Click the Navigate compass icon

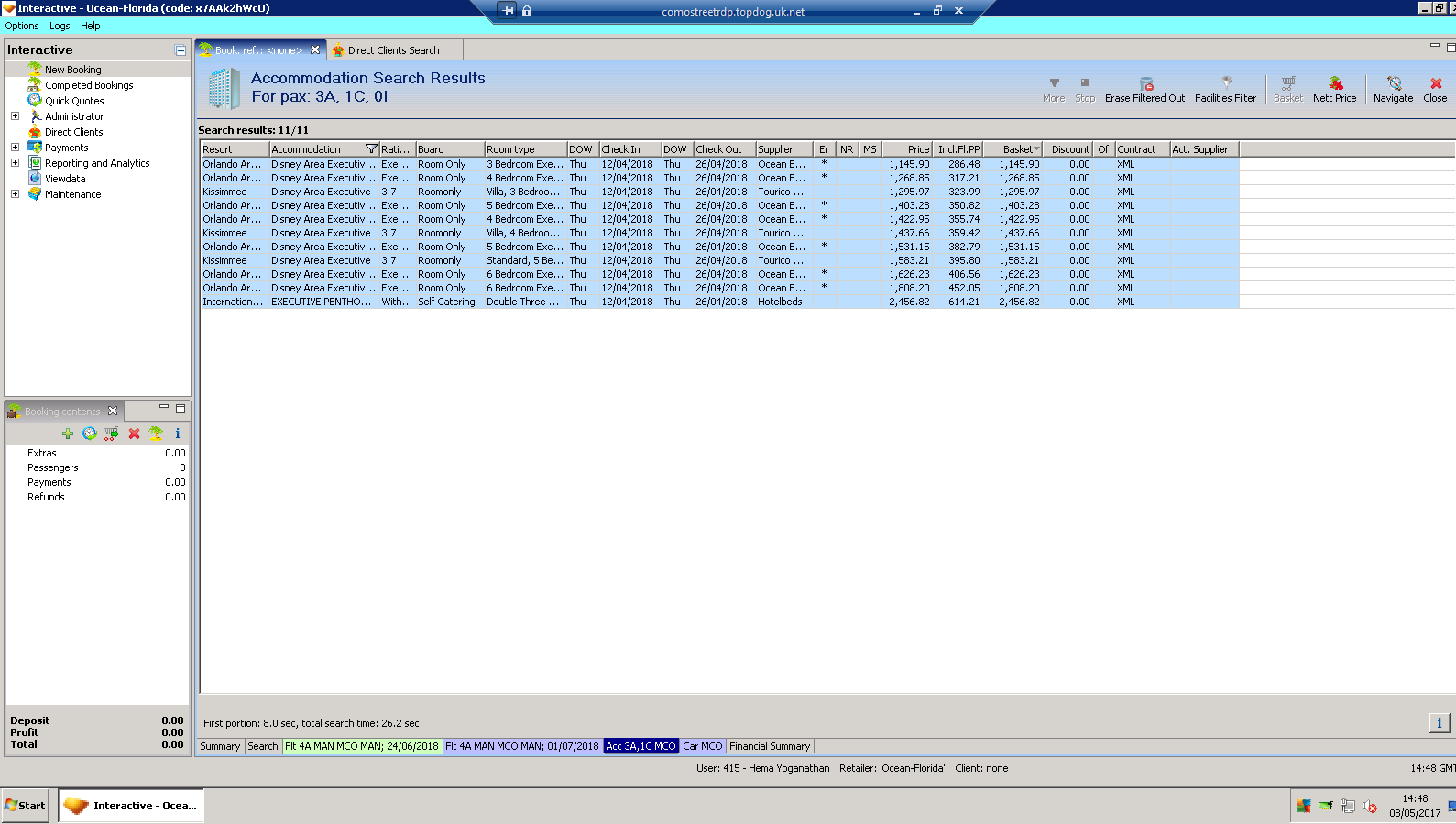[1394, 83]
